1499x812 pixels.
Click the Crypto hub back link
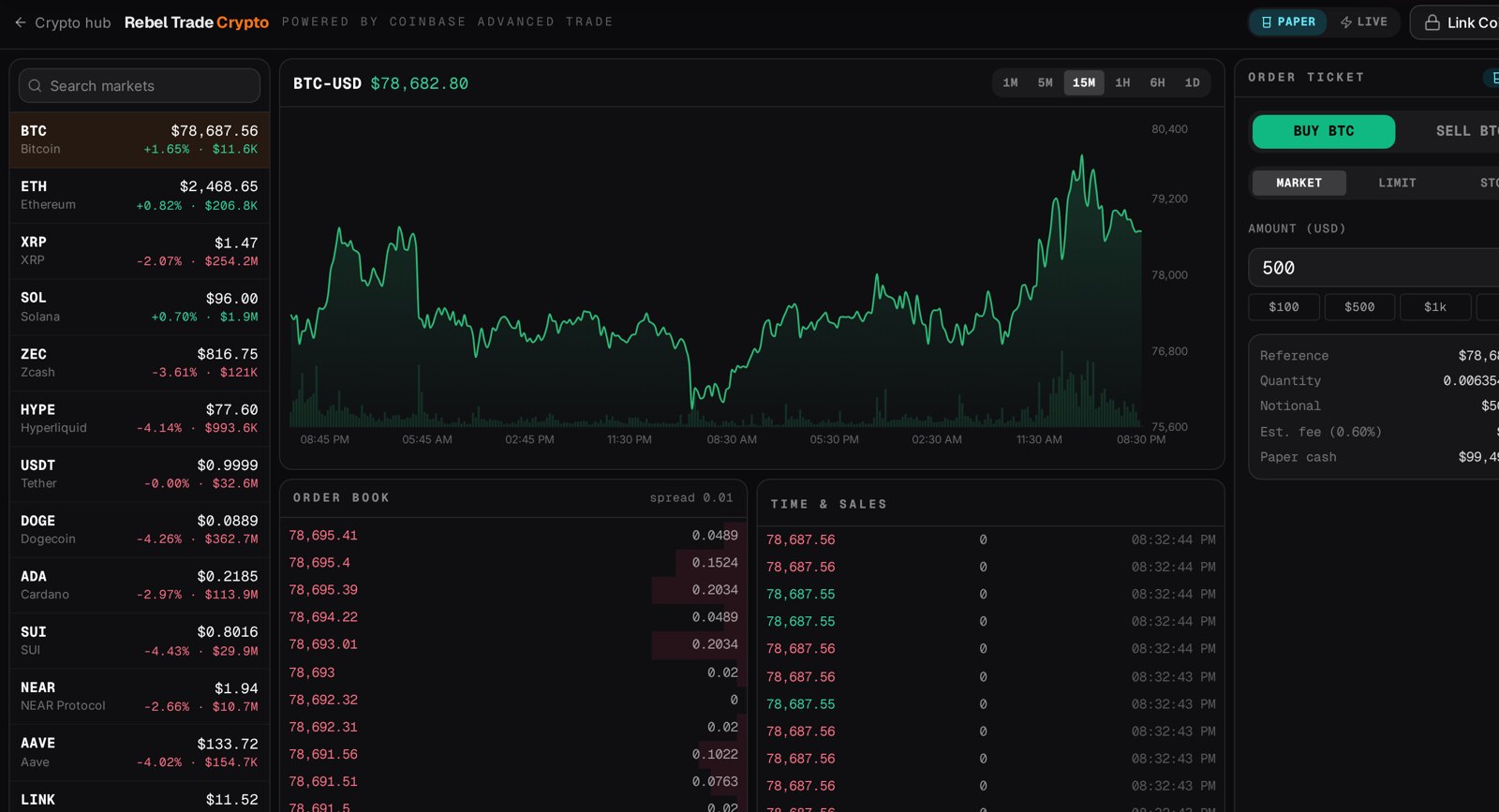point(63,22)
